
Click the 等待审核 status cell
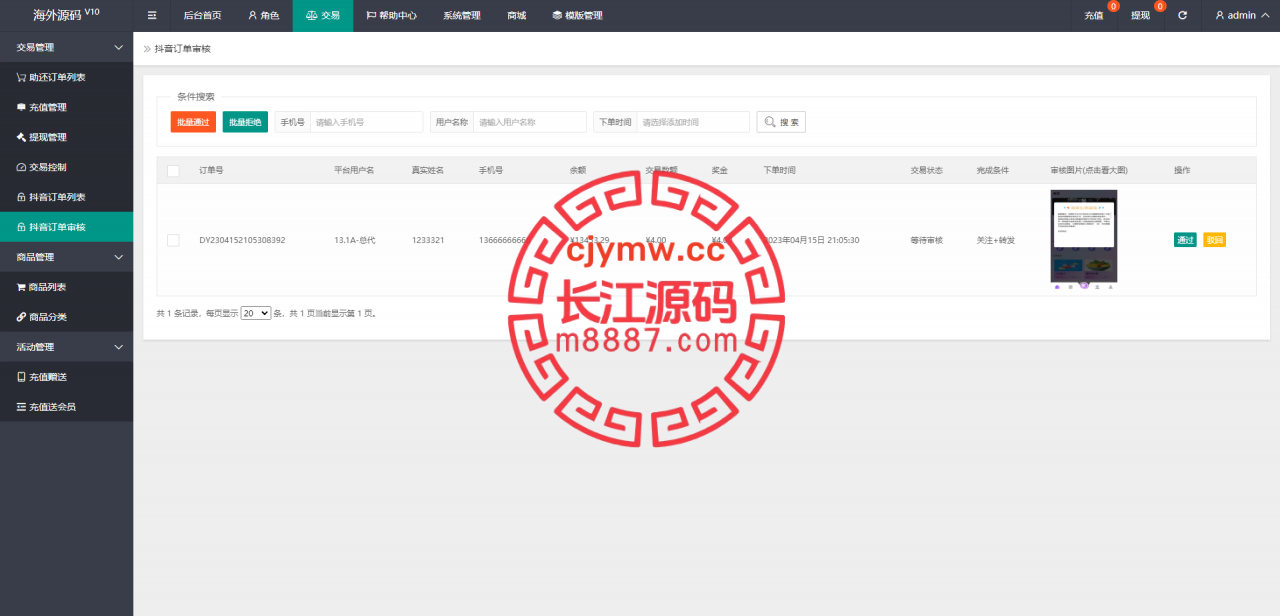[927, 240]
